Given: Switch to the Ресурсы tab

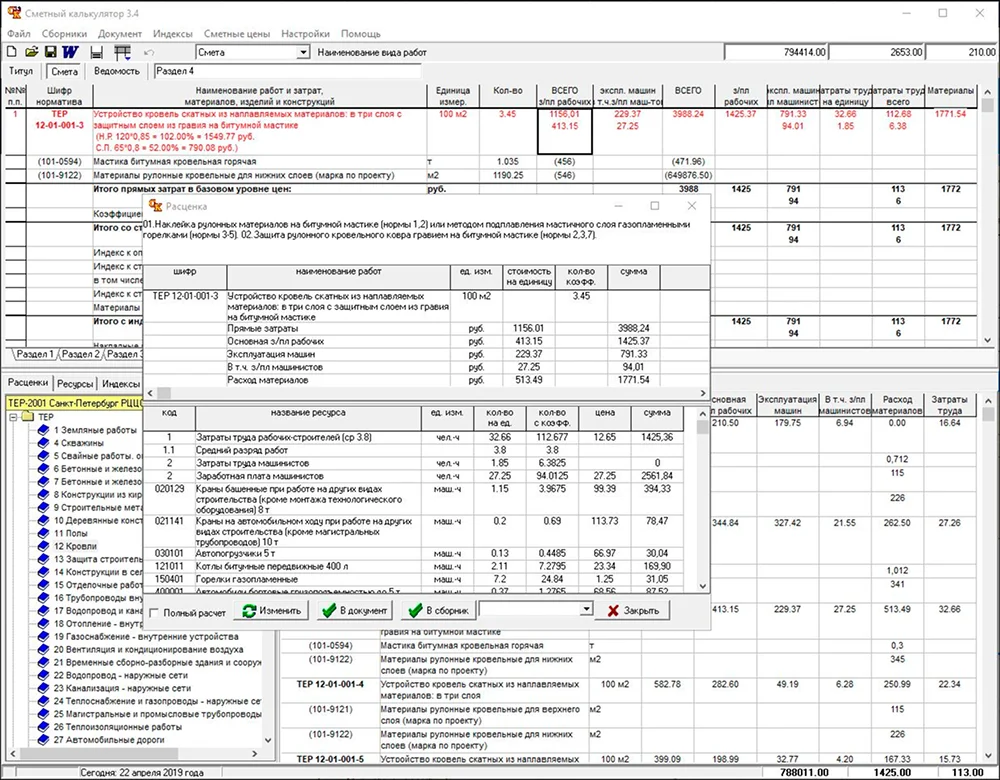Looking at the screenshot, I should click(x=75, y=384).
